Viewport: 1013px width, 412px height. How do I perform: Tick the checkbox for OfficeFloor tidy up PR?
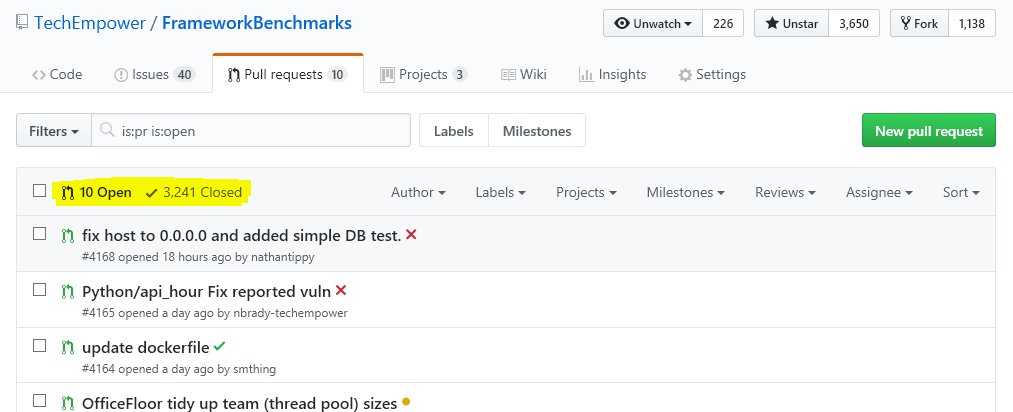pyautogui.click(x=39, y=401)
